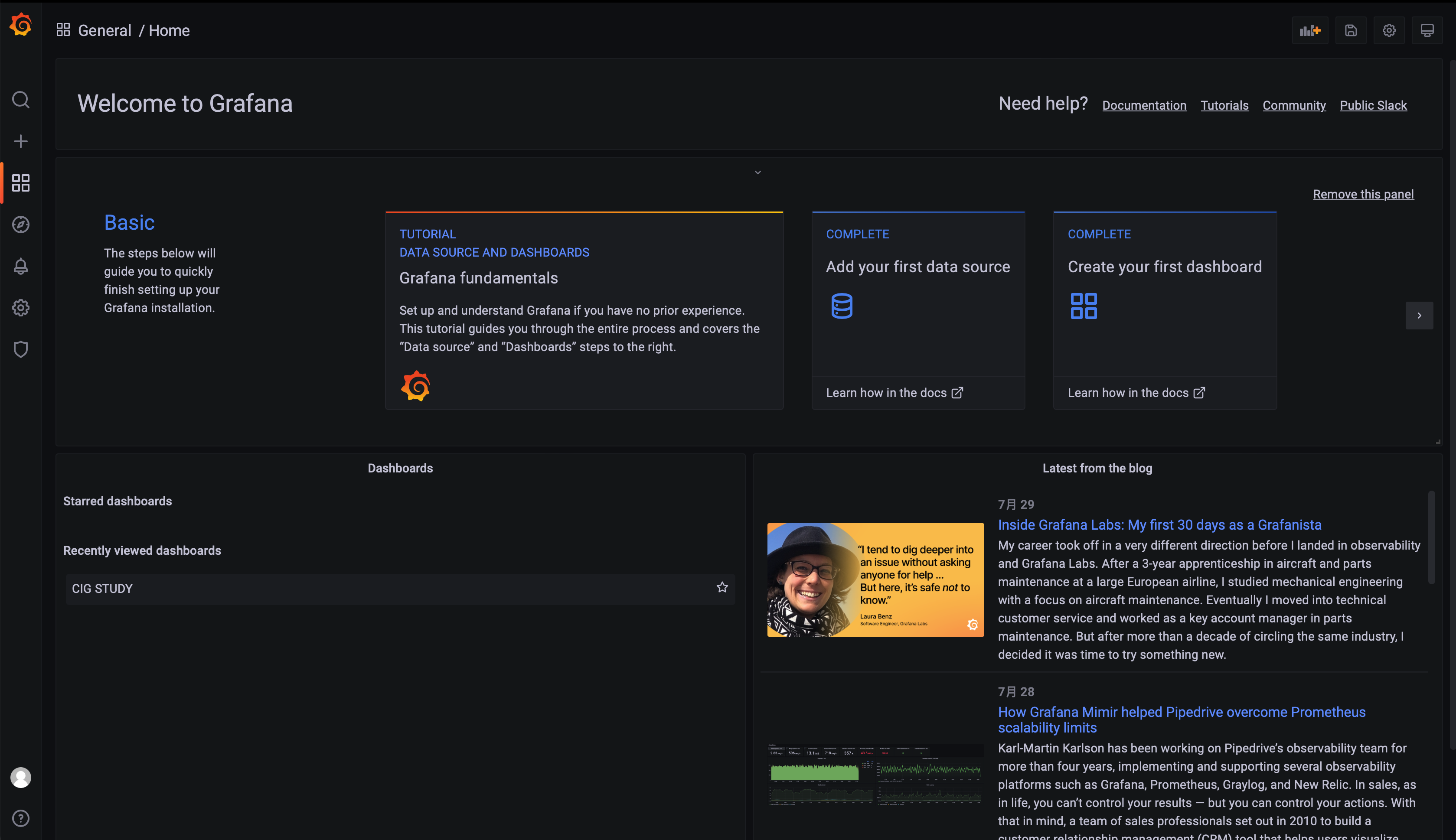1456x840 pixels.
Task: Click the Basic setup heading
Action: [129, 222]
